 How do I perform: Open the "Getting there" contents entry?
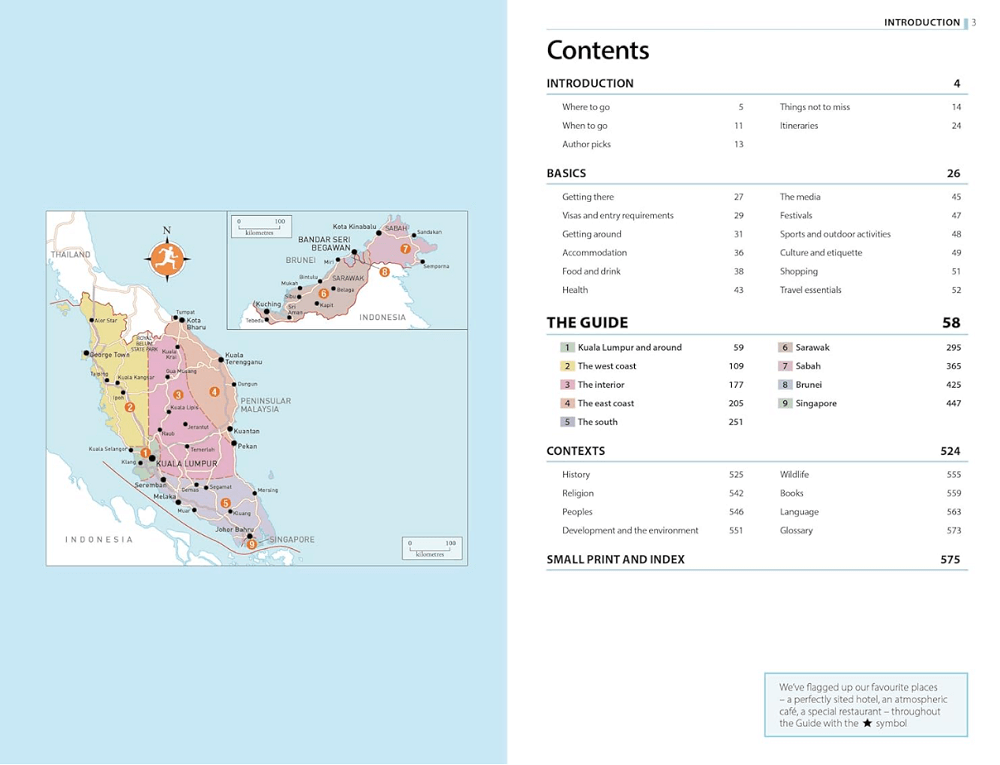pos(588,197)
